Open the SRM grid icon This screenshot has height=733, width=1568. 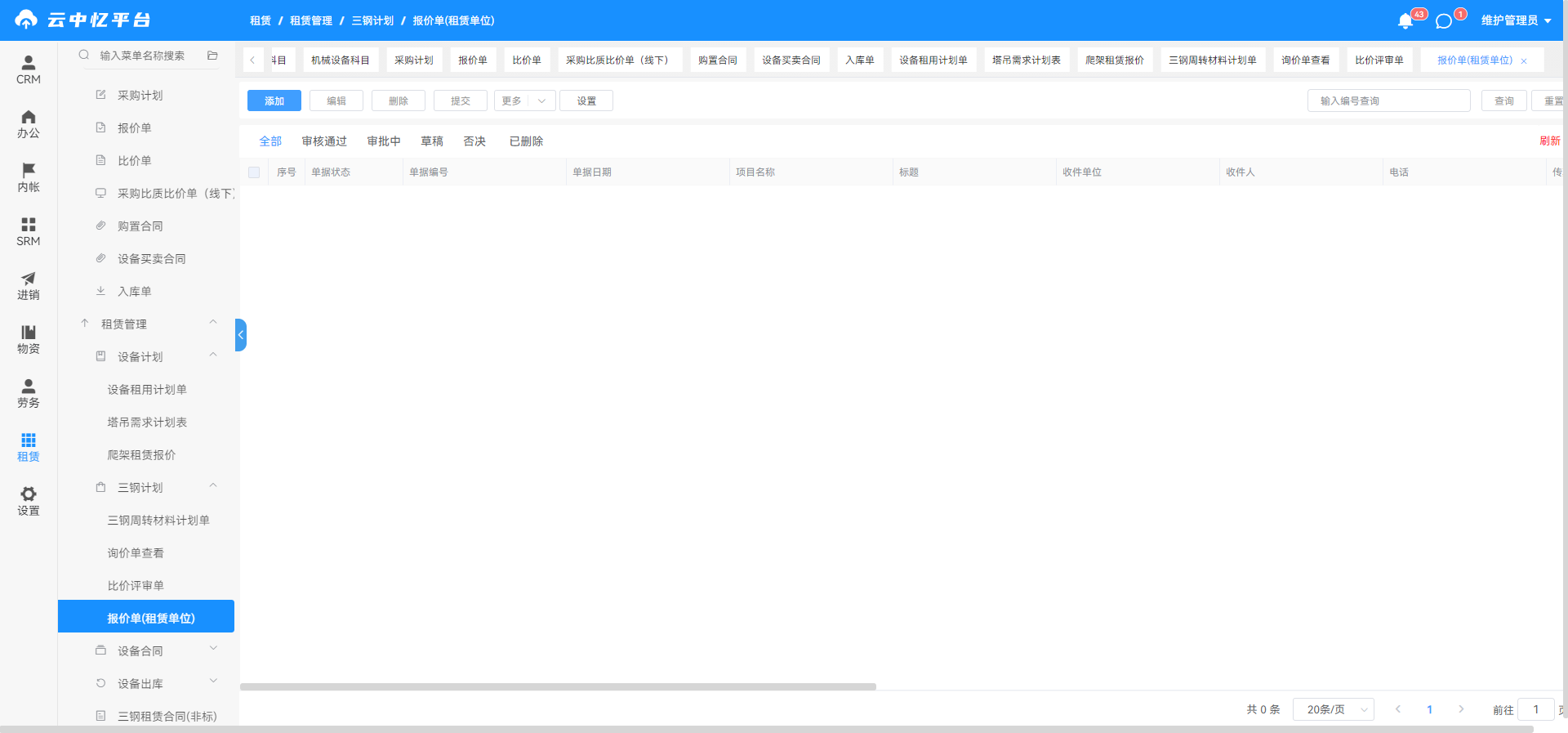pyautogui.click(x=28, y=224)
